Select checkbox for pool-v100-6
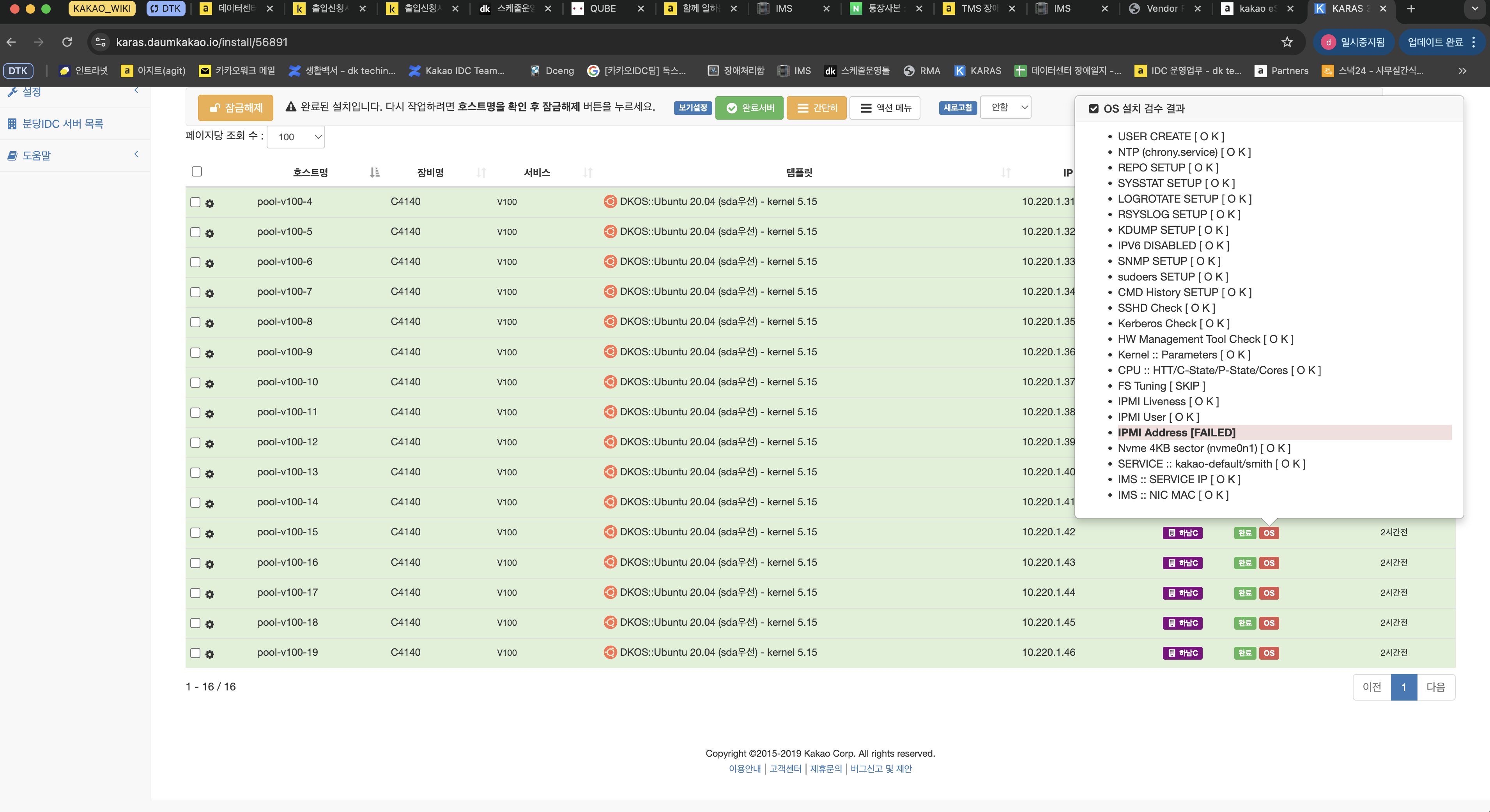 pyautogui.click(x=195, y=262)
